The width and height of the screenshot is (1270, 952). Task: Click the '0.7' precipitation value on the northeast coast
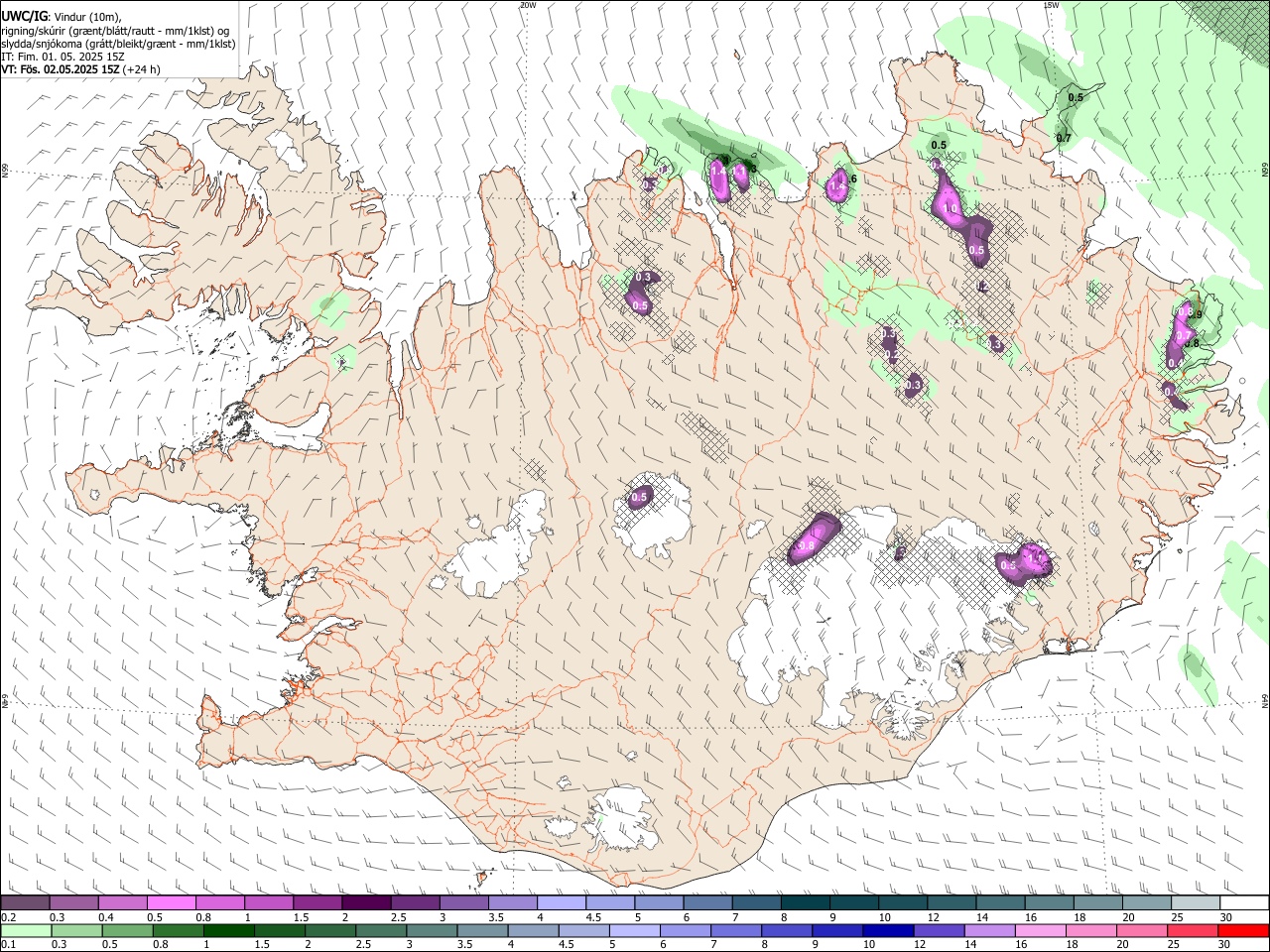[1064, 138]
